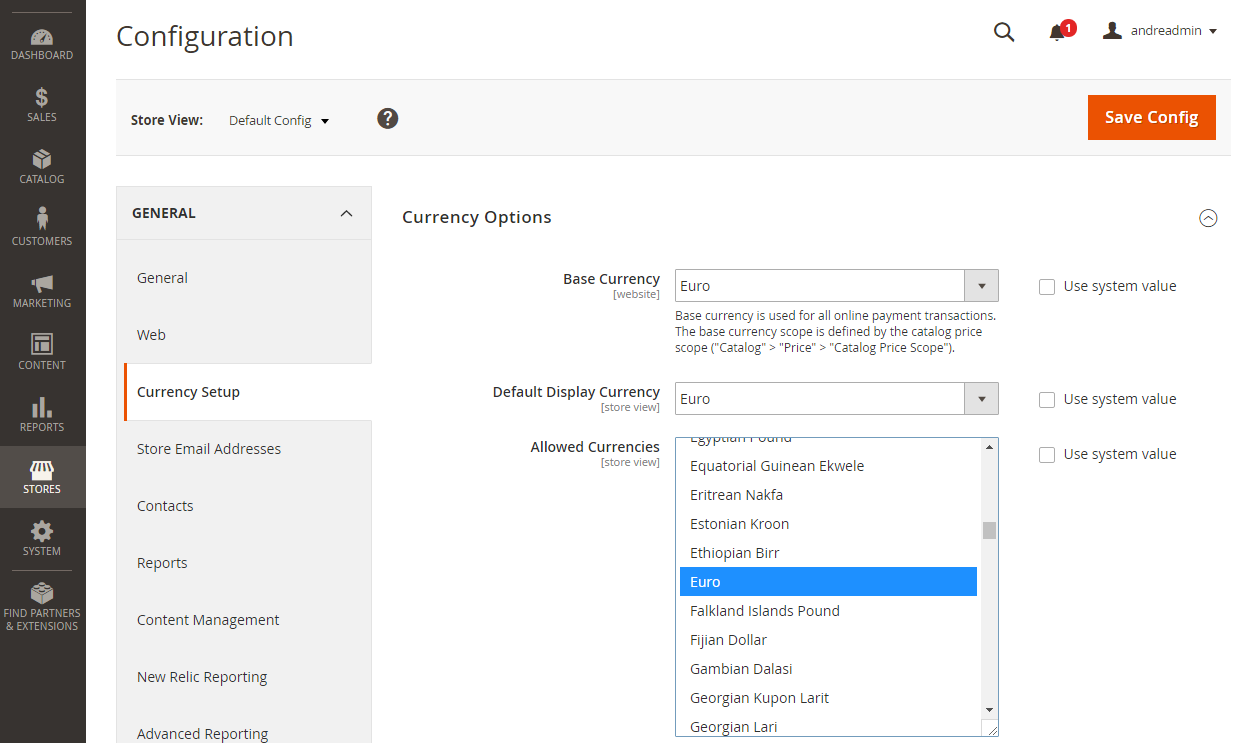Show help via the question mark icon
The width and height of the screenshot is (1253, 743).
point(388,119)
